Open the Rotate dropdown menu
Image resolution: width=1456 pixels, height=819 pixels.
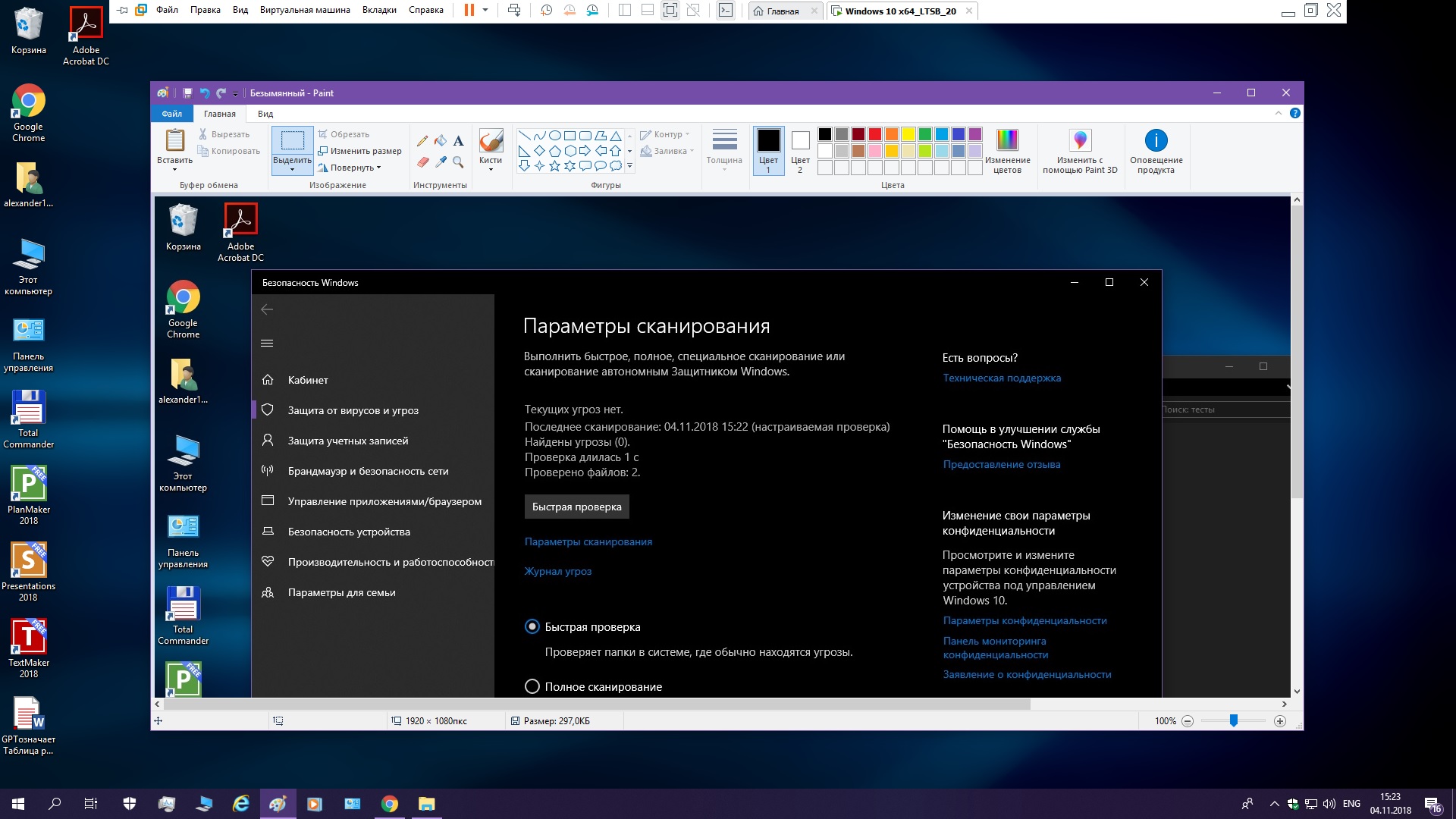353,168
